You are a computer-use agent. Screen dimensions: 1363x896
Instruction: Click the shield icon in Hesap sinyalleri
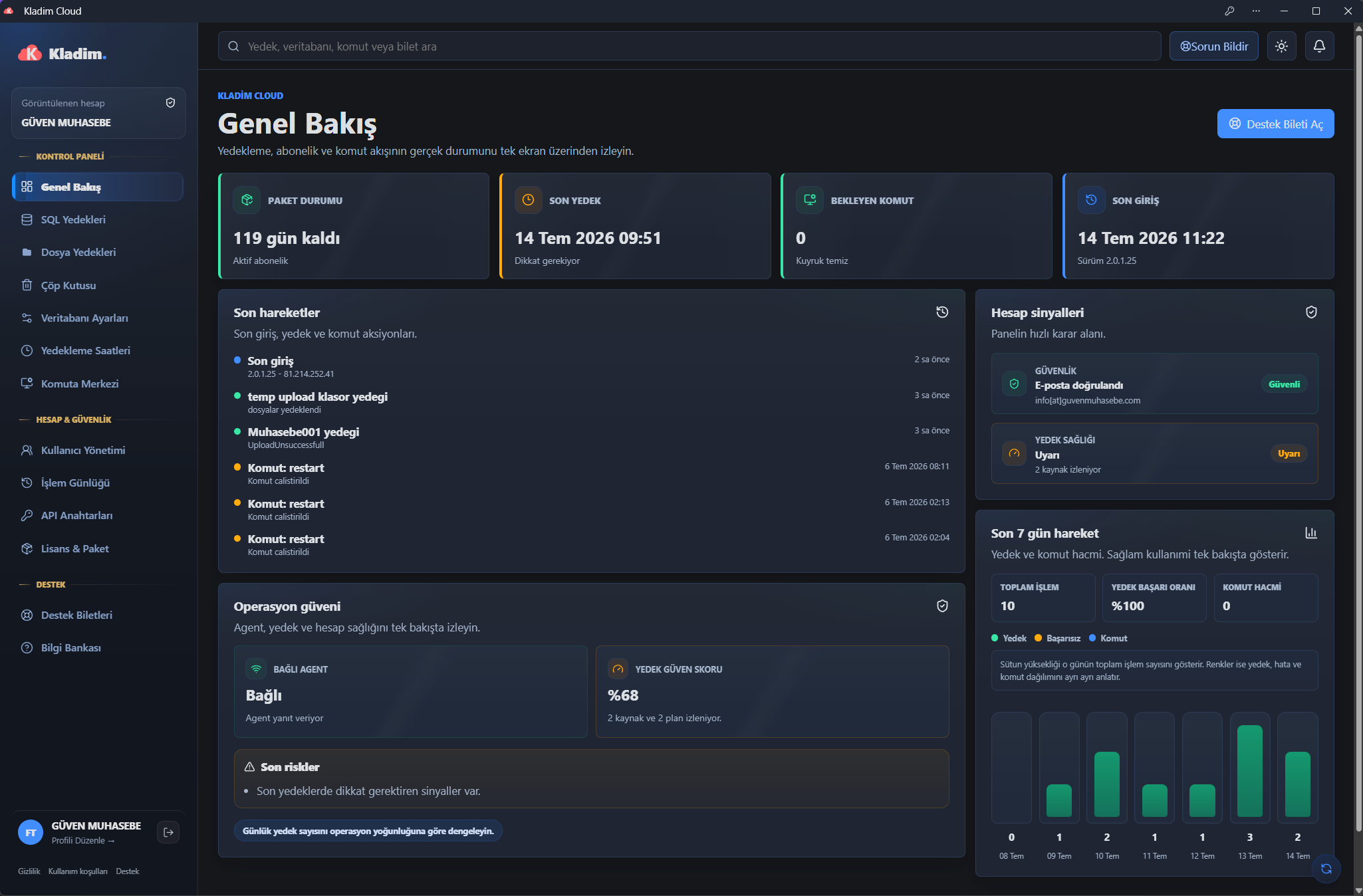coord(1311,312)
